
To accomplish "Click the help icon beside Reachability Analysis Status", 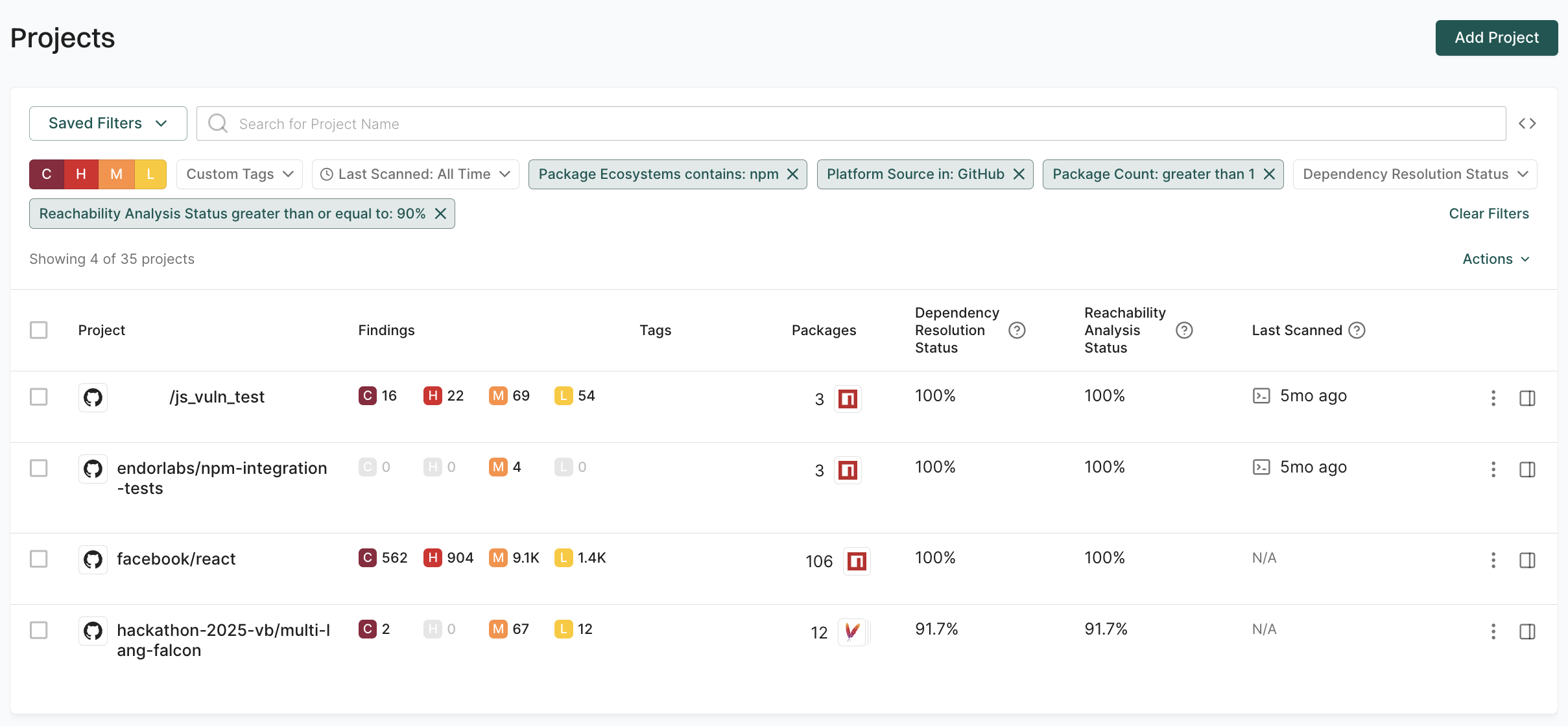I will point(1183,331).
